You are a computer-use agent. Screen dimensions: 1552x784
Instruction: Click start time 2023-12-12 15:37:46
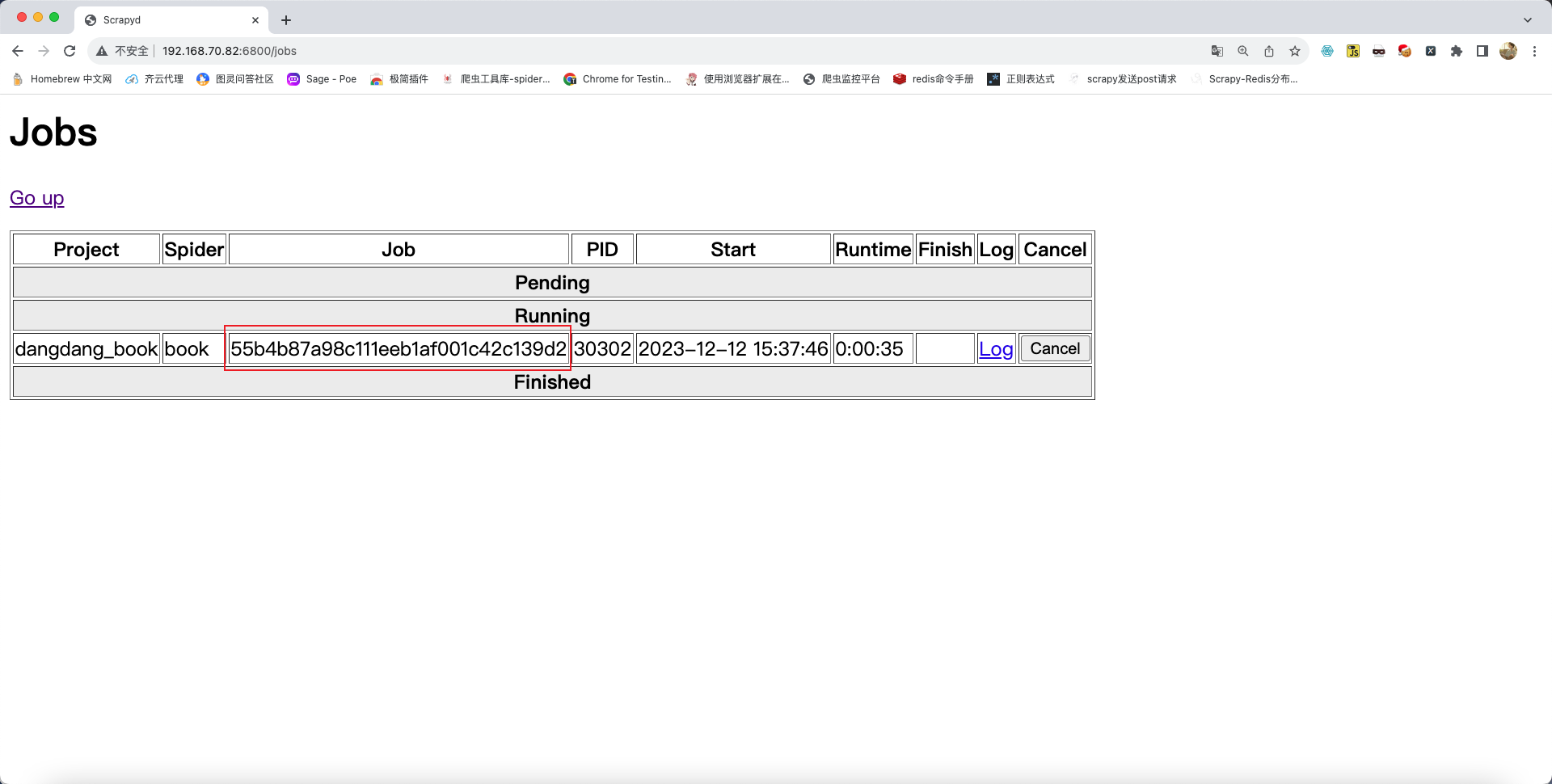(x=733, y=349)
